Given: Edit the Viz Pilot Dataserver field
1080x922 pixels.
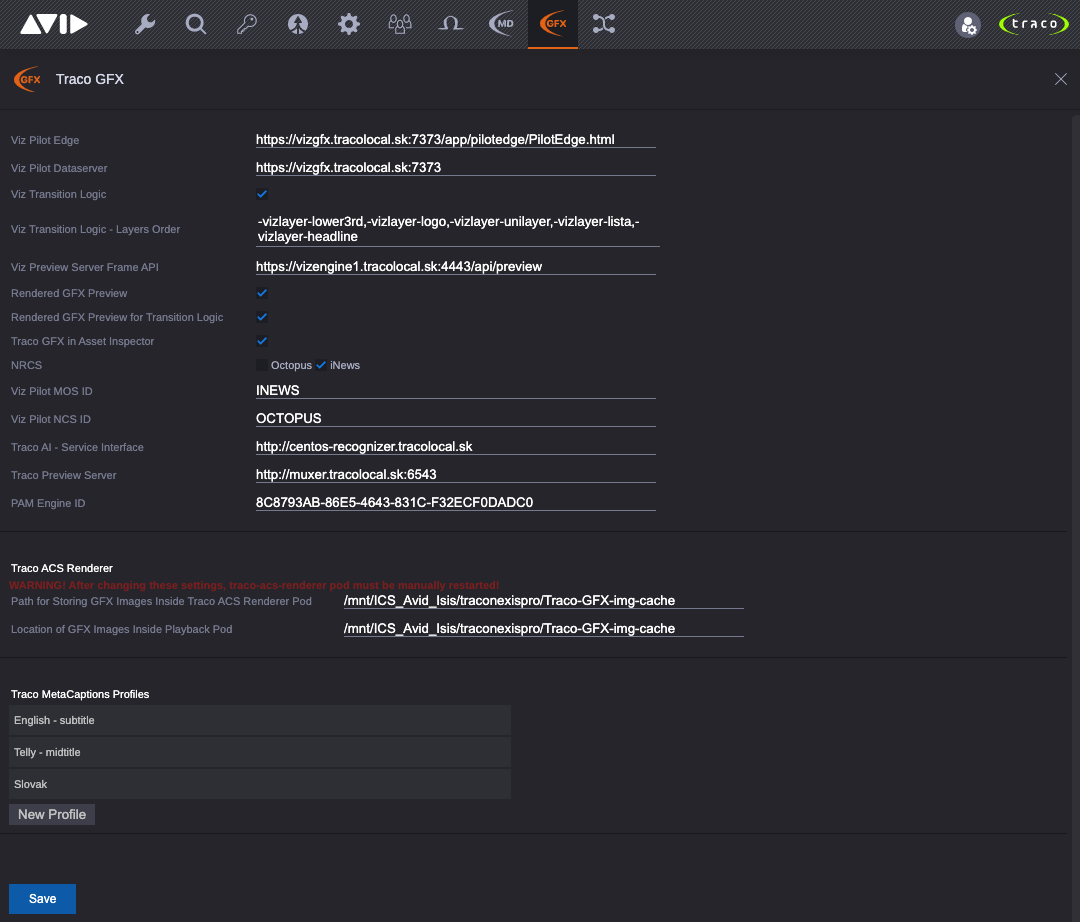Looking at the screenshot, I should click(x=455, y=167).
